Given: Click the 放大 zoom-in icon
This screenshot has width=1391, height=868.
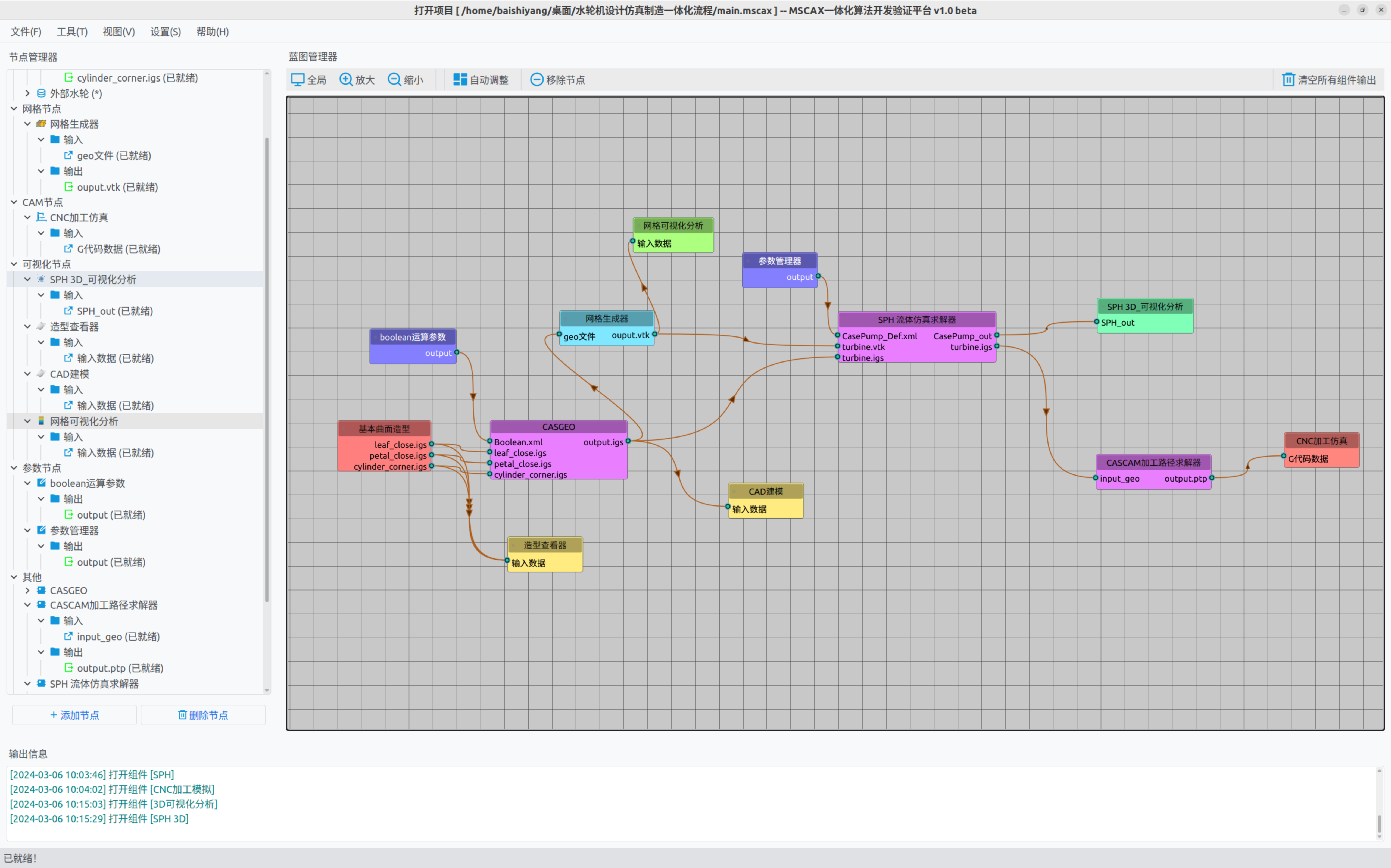Looking at the screenshot, I should coord(346,80).
